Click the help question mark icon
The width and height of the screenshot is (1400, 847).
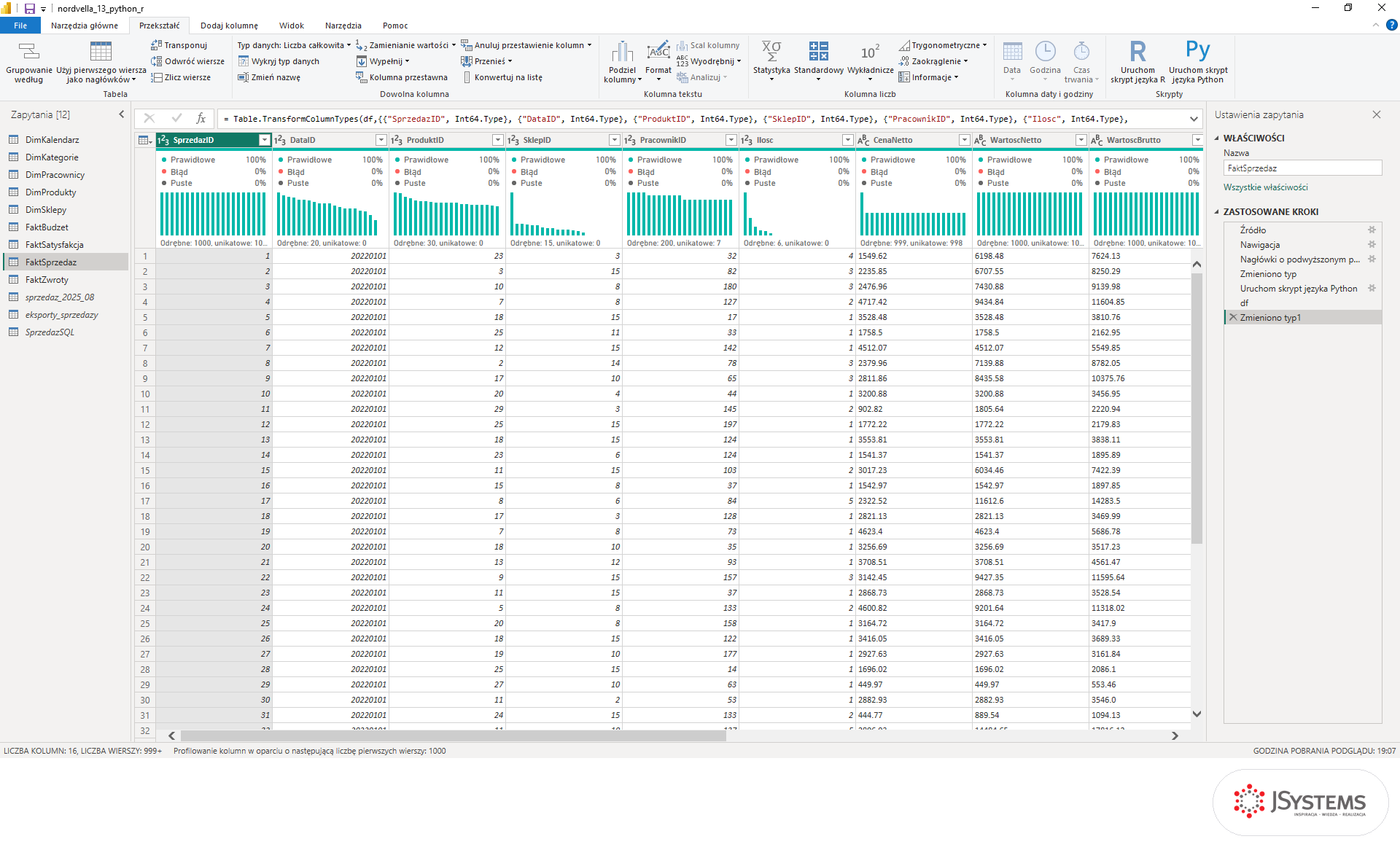click(x=1391, y=26)
